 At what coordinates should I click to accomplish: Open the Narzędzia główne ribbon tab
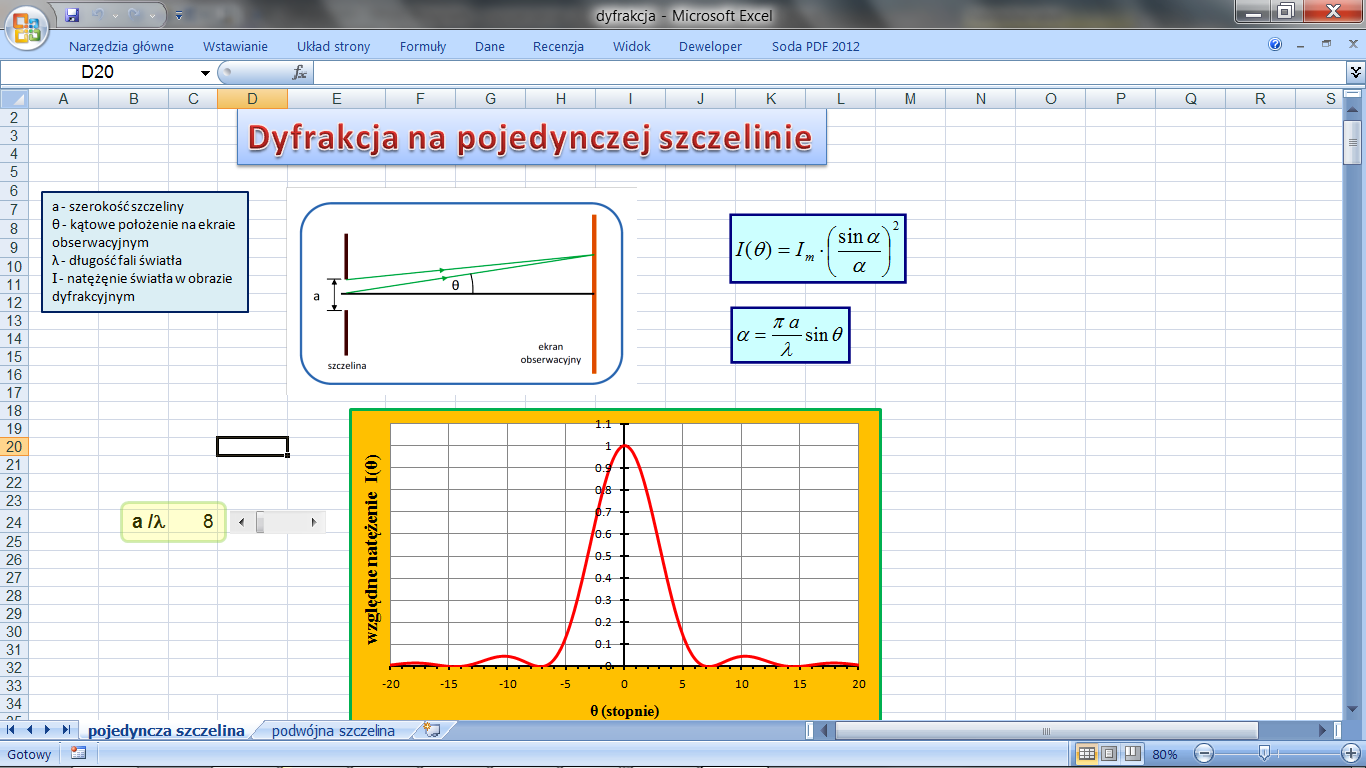coord(121,46)
